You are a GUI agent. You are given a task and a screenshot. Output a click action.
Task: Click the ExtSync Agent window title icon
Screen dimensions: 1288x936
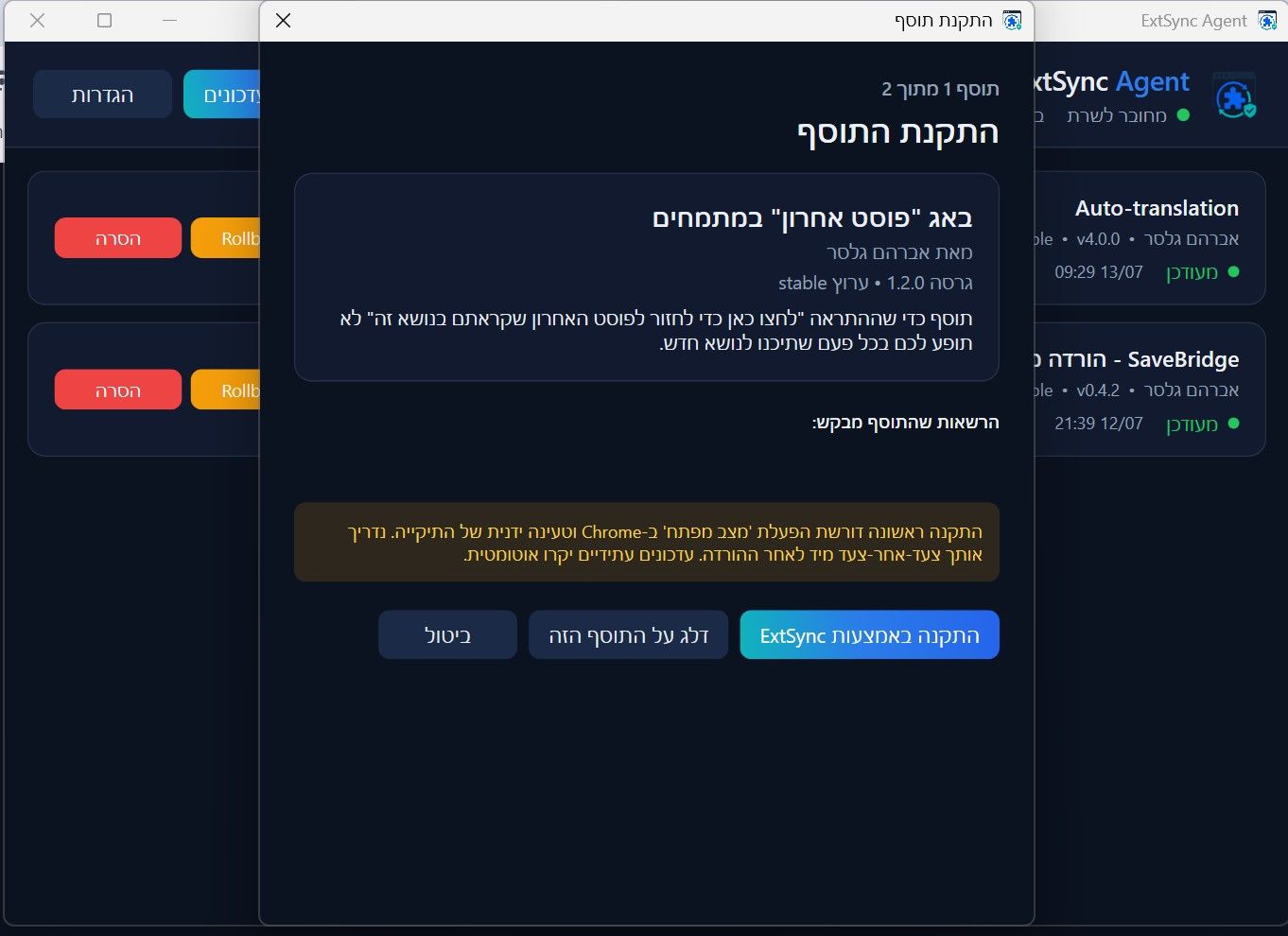[x=1268, y=20]
